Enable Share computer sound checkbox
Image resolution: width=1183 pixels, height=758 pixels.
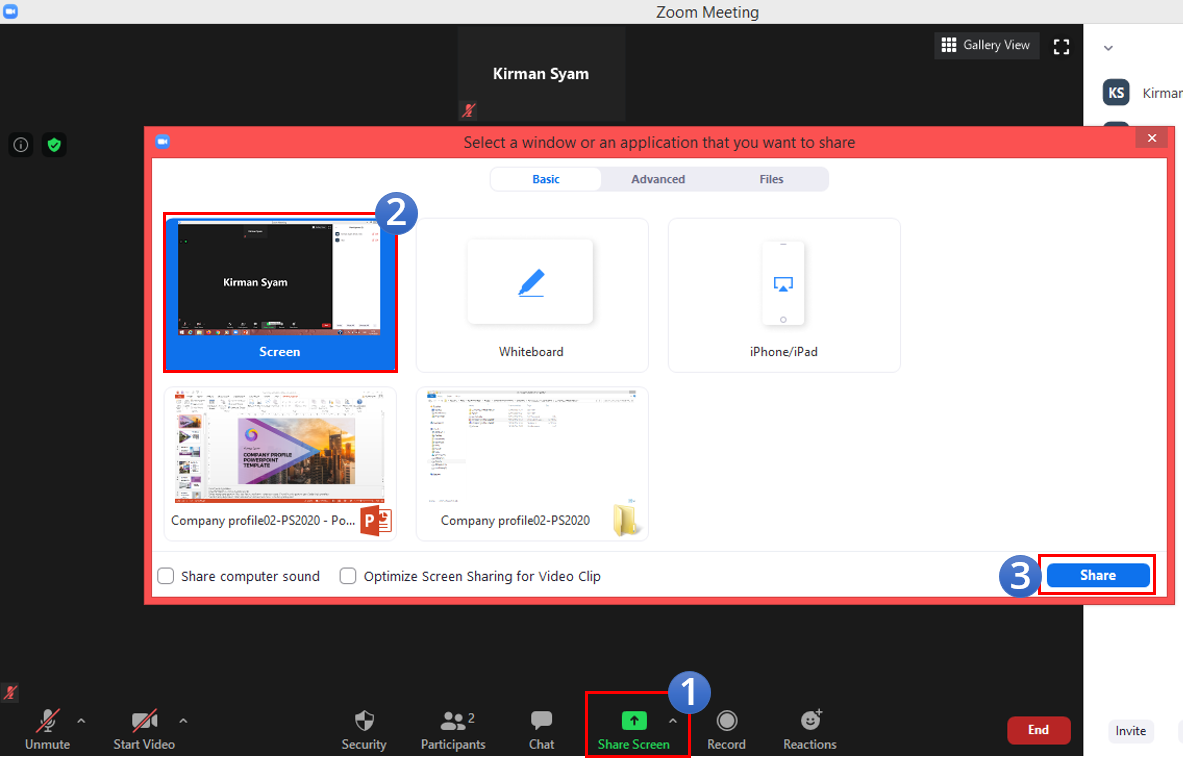click(x=166, y=576)
